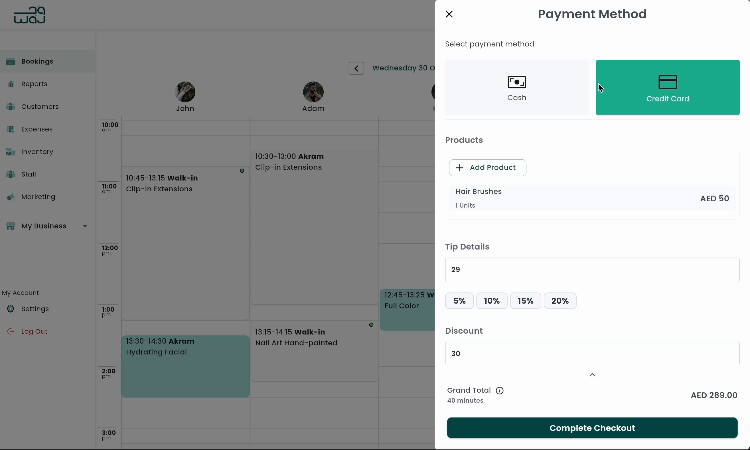
Task: Open Settings under My Account
Action: pos(34,309)
